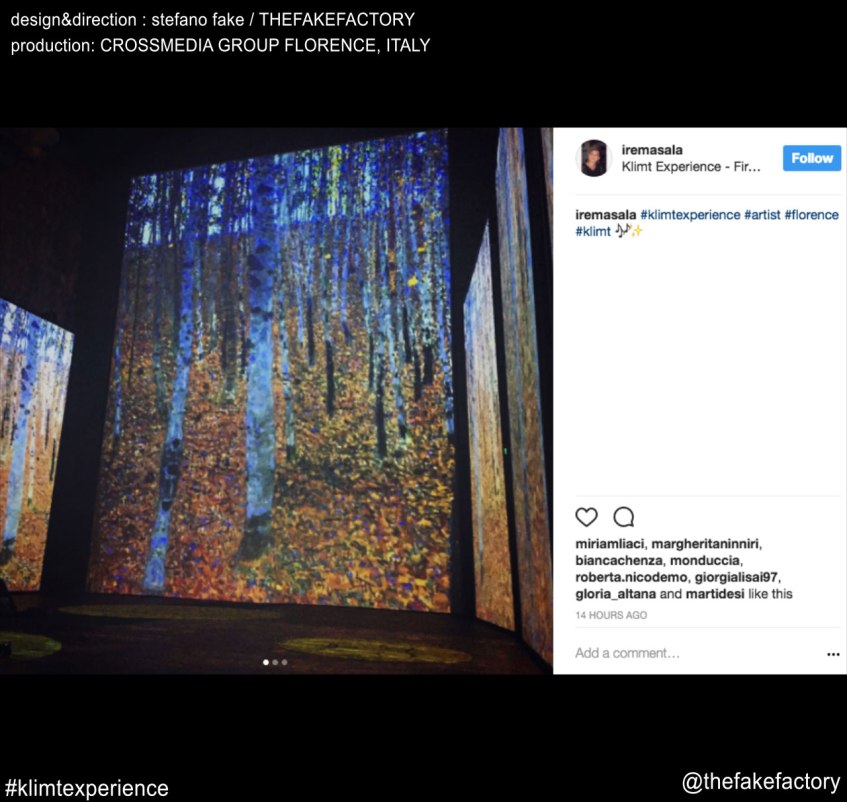
Task: Open the #klimtexperience hashtag
Action: (x=690, y=214)
